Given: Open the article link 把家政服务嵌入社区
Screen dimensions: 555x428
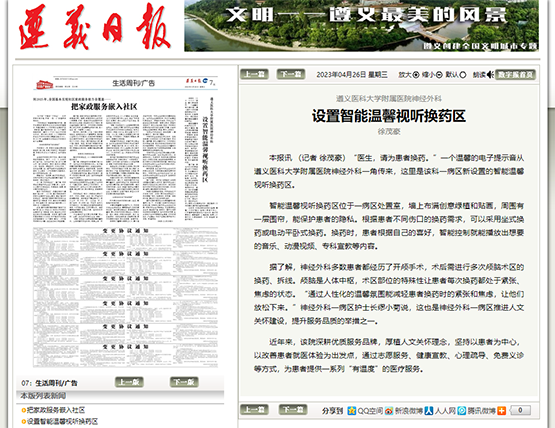Looking at the screenshot, I should click(56, 410).
